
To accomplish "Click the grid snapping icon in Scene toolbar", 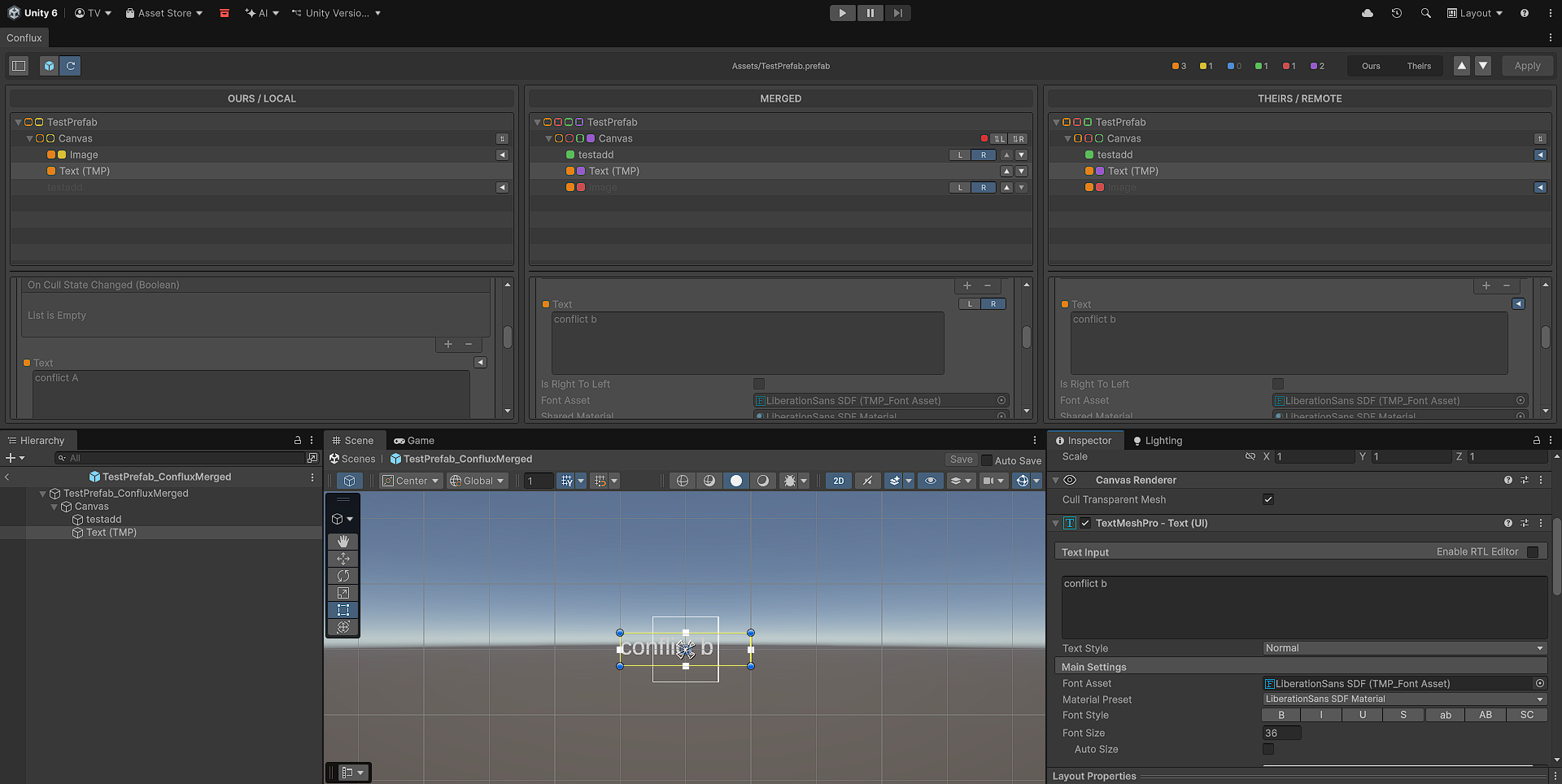I will coord(566,481).
